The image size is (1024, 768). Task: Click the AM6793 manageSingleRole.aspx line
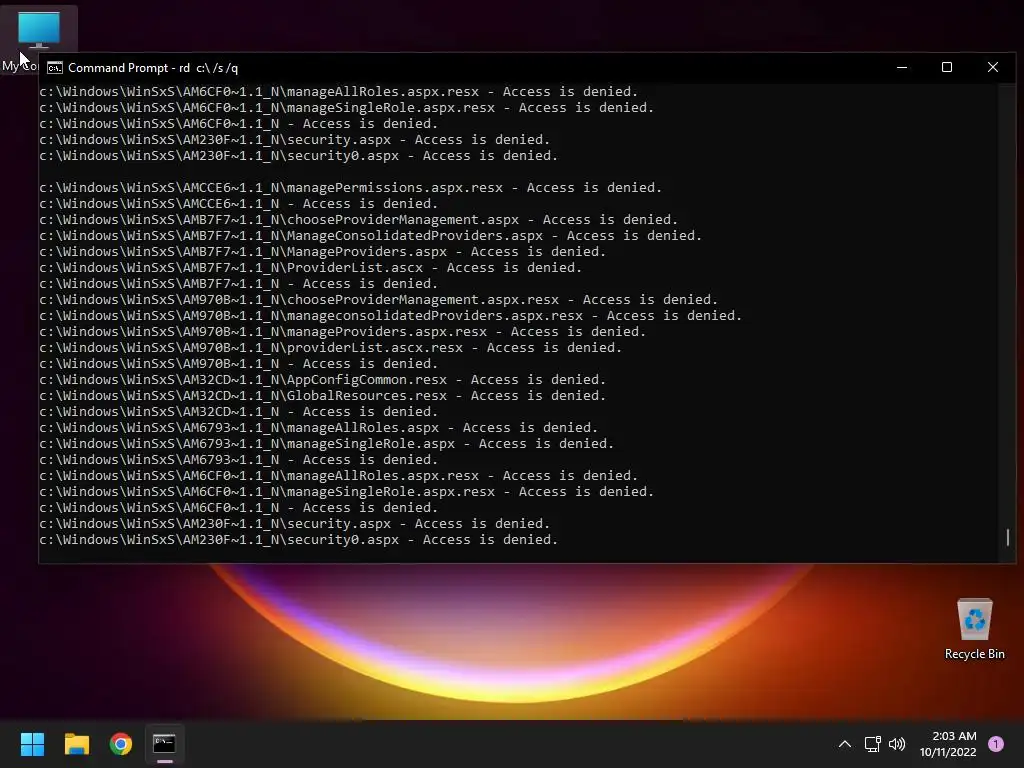coord(327,443)
